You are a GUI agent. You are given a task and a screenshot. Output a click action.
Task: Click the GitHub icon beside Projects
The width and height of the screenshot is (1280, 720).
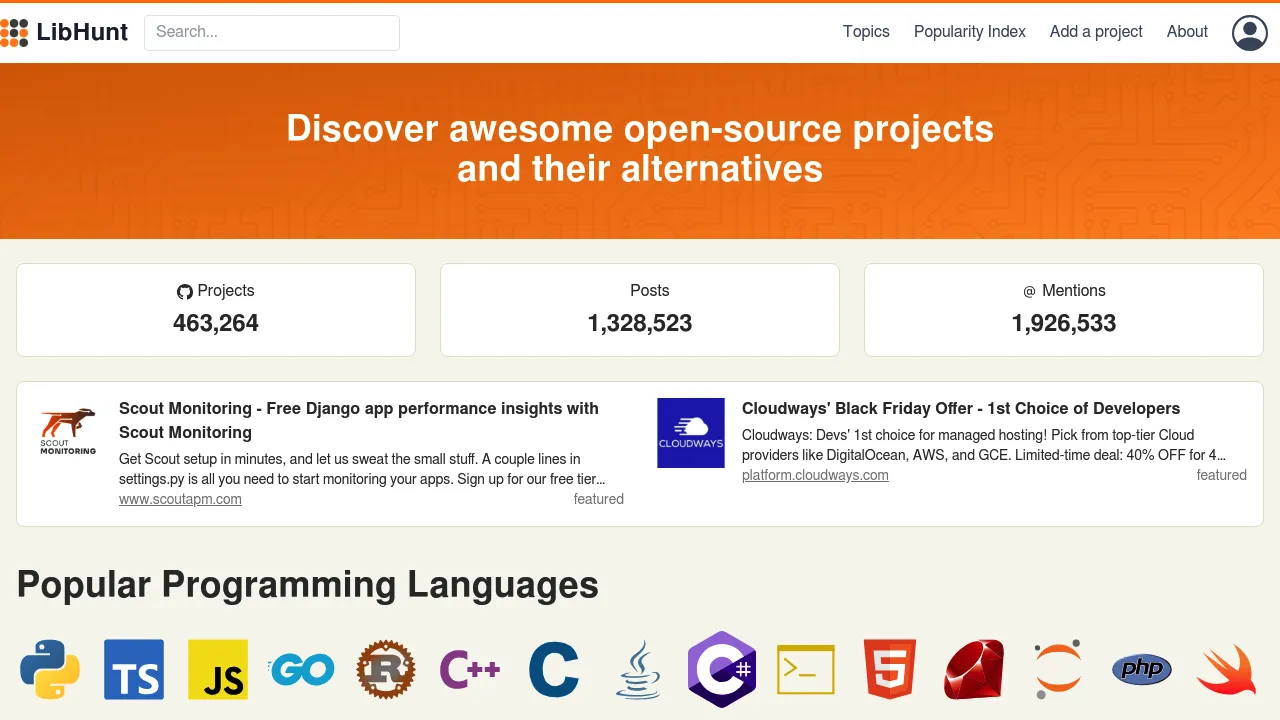tap(185, 292)
